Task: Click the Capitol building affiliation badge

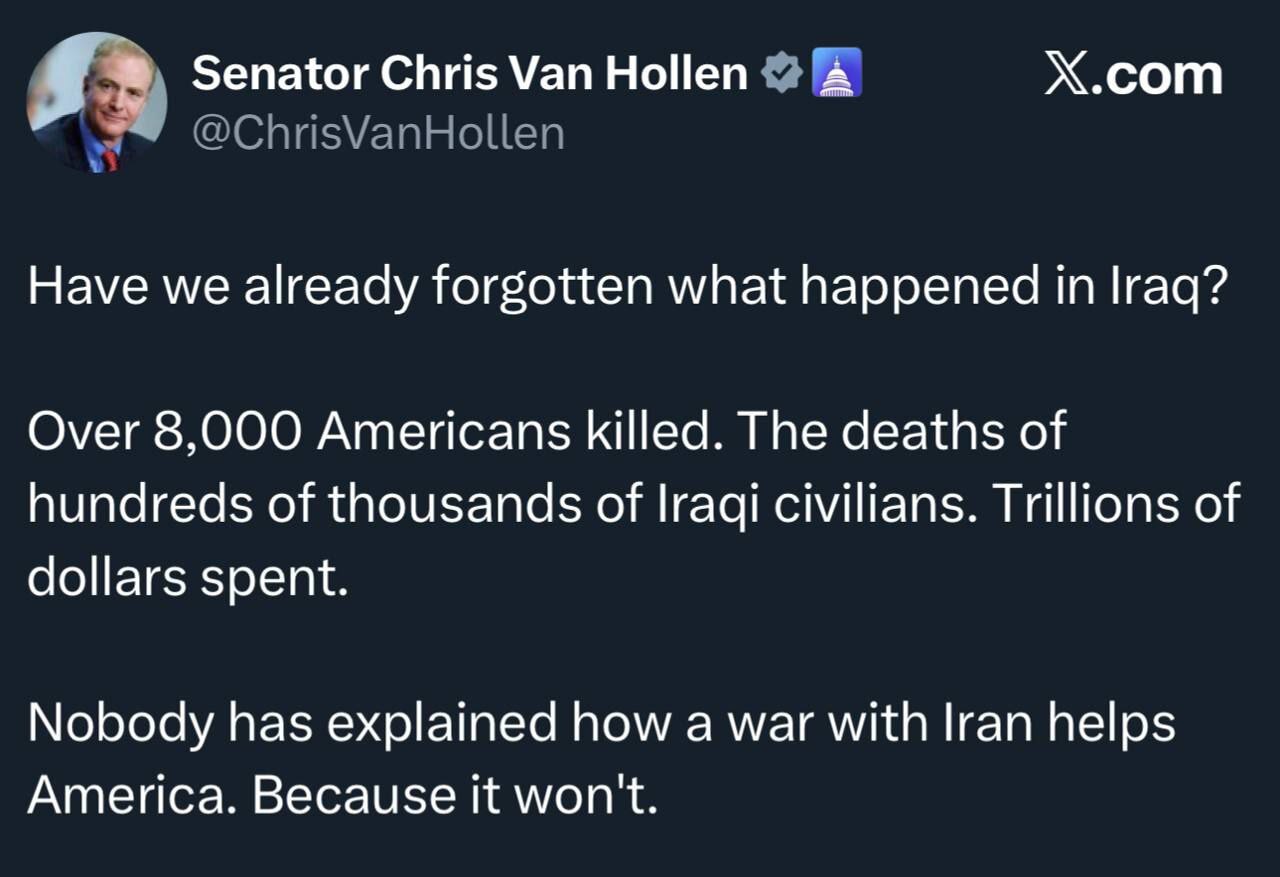Action: [x=833, y=75]
